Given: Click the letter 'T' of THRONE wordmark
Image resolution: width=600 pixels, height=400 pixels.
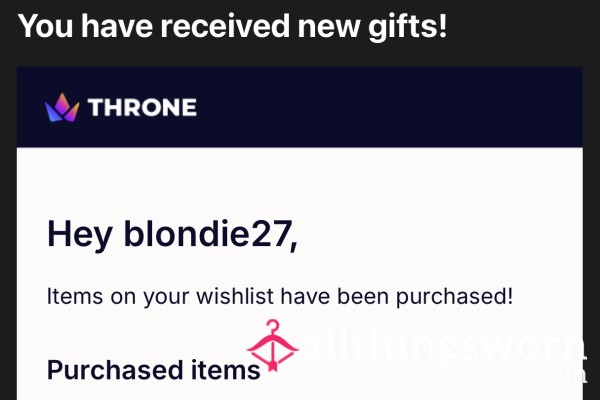Looking at the screenshot, I should (x=96, y=107).
